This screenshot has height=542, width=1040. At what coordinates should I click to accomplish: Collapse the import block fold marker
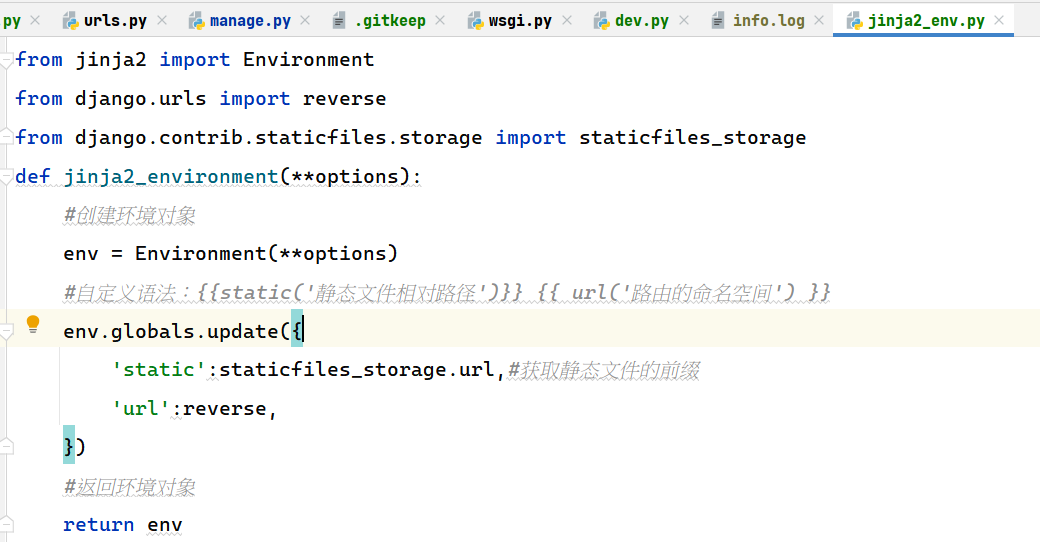pyautogui.click(x=7, y=61)
